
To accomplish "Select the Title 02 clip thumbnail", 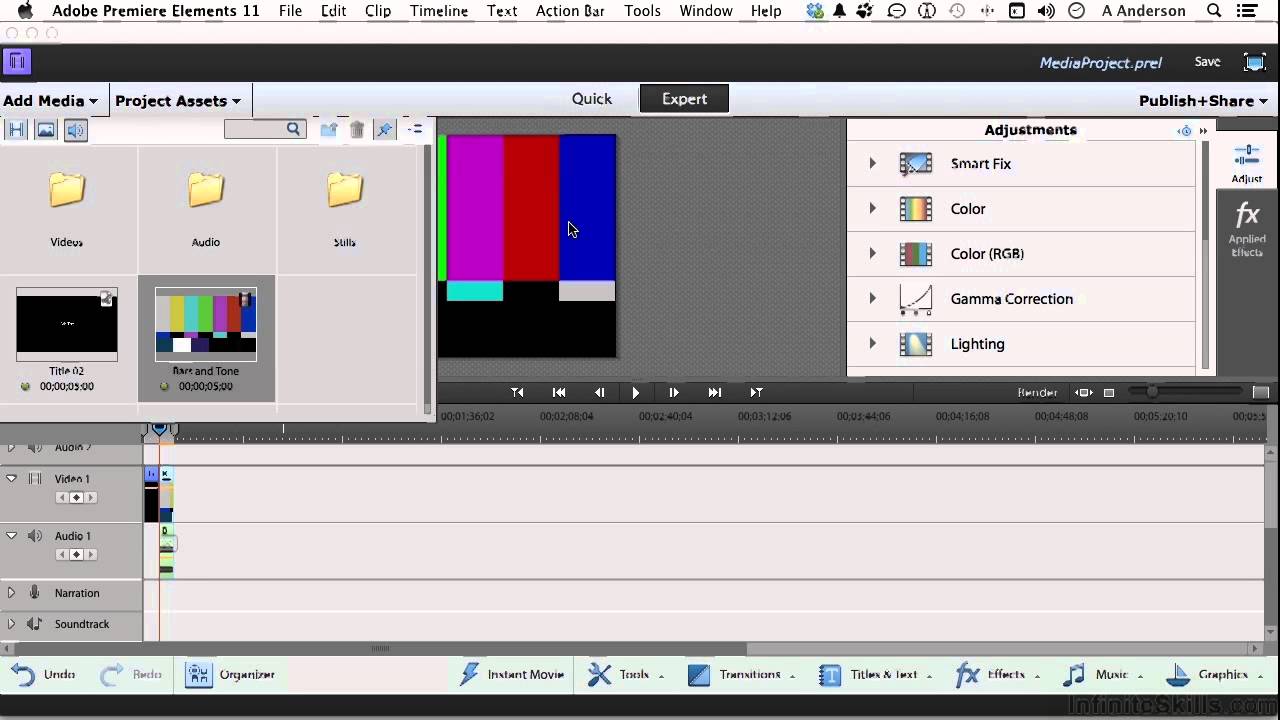I will click(67, 324).
